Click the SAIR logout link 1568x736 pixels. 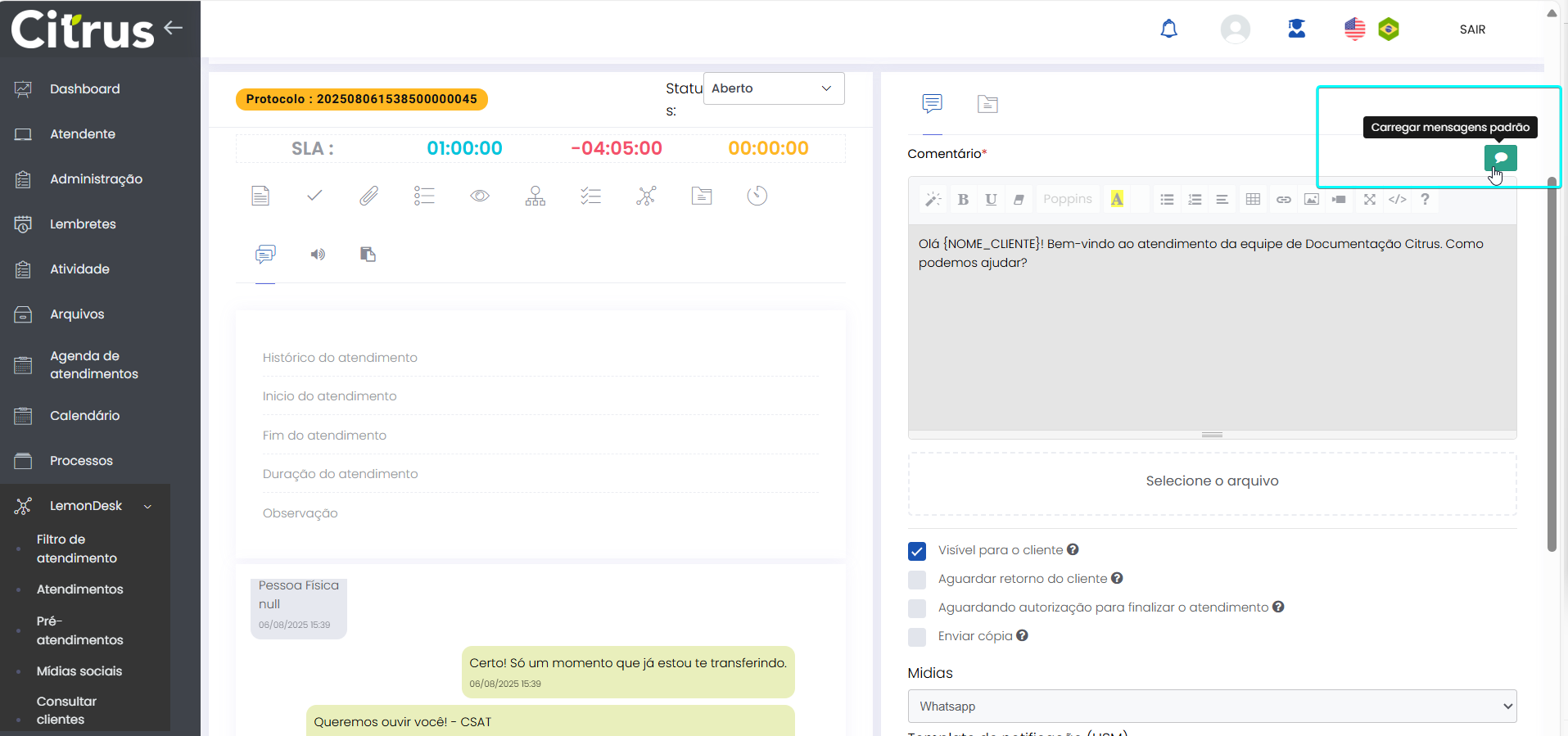[1472, 29]
